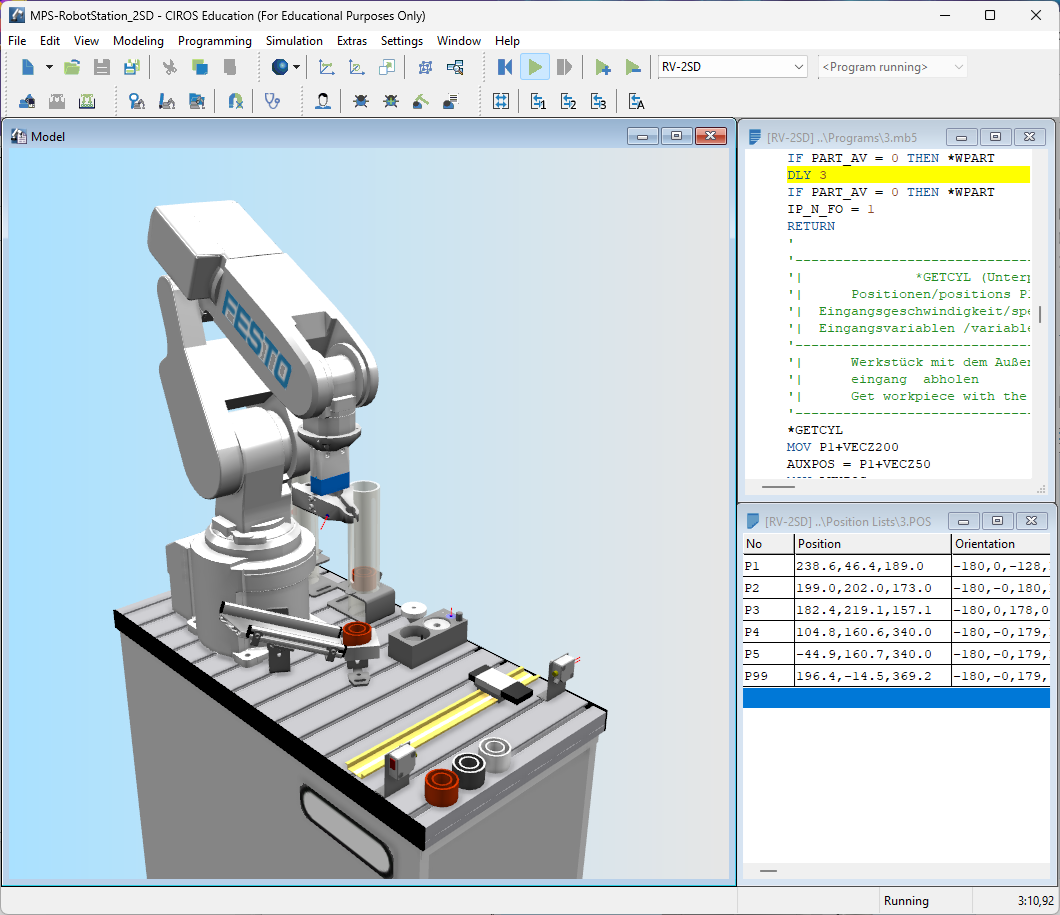Open the Edit menu
The height and width of the screenshot is (915, 1060).
50,41
